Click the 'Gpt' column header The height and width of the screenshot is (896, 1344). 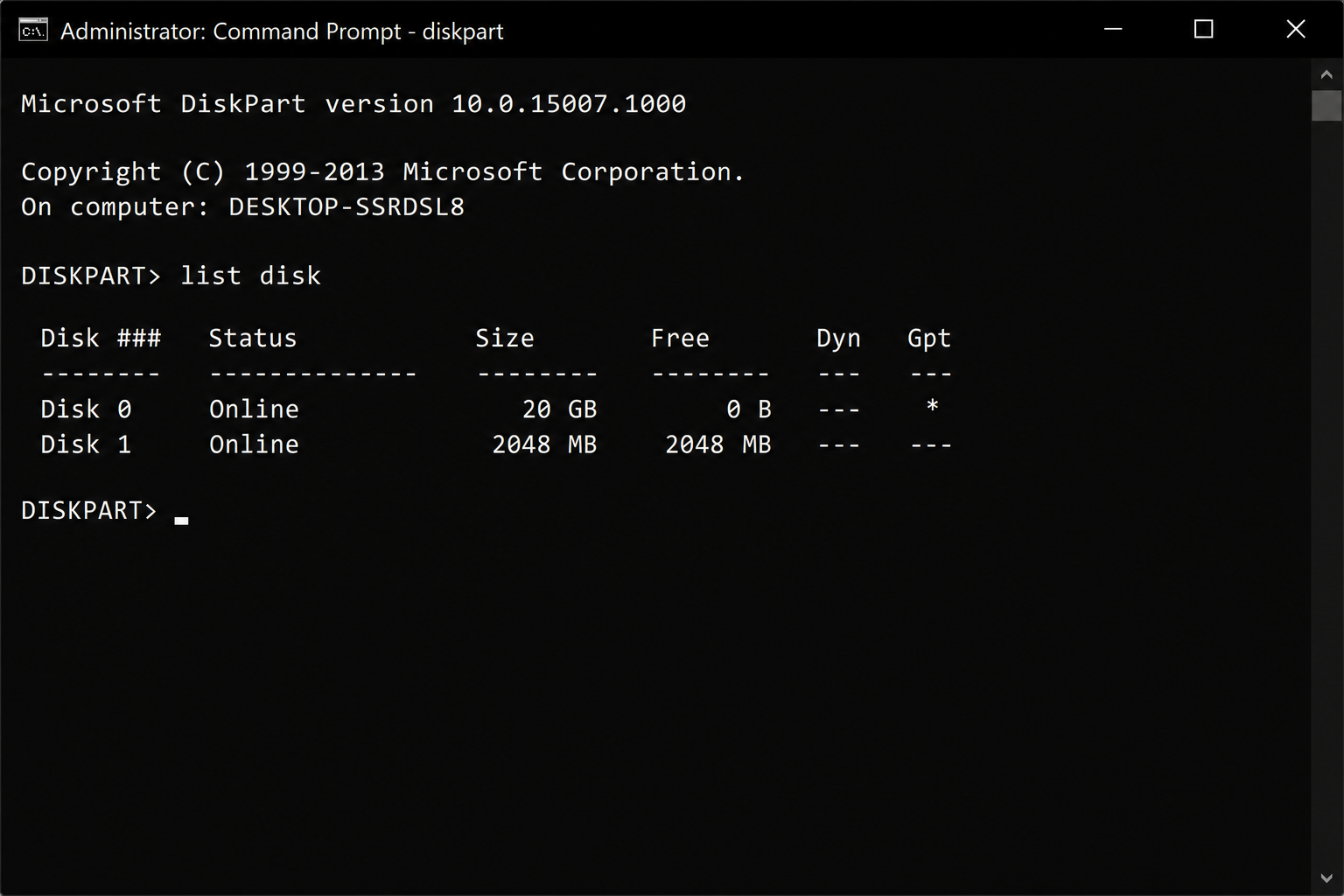(x=929, y=339)
